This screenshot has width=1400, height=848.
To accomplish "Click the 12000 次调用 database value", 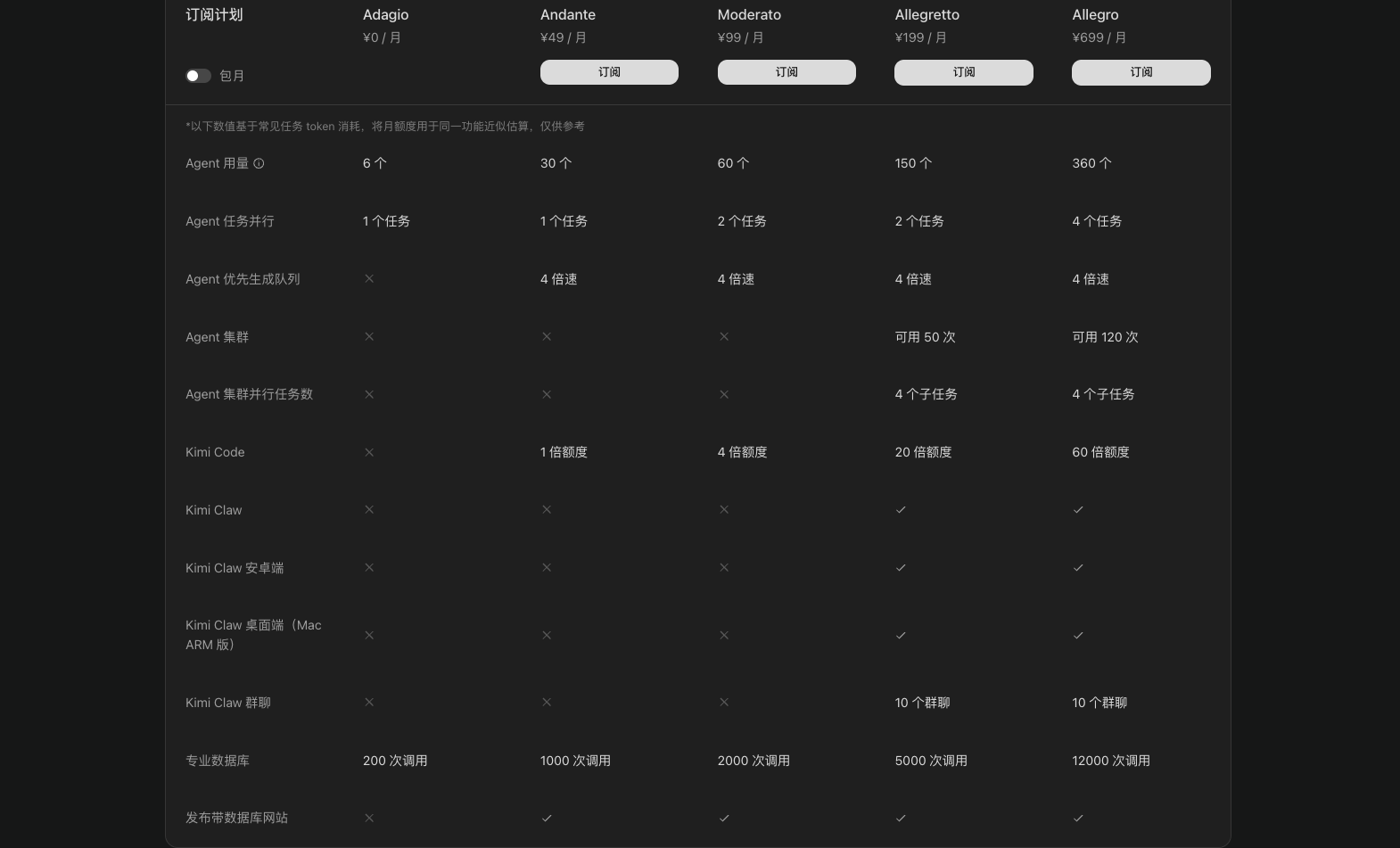I will tap(1111, 761).
